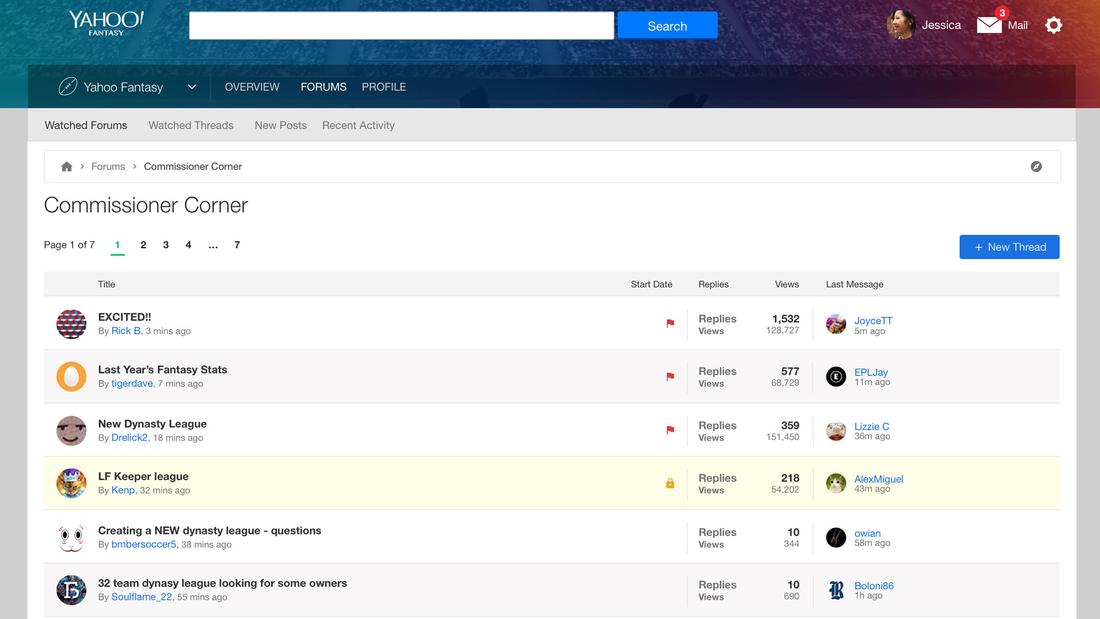Screen dimensions: 1100x619
Task: Expand the pagination ellipsis for more pages
Action: pos(213,245)
